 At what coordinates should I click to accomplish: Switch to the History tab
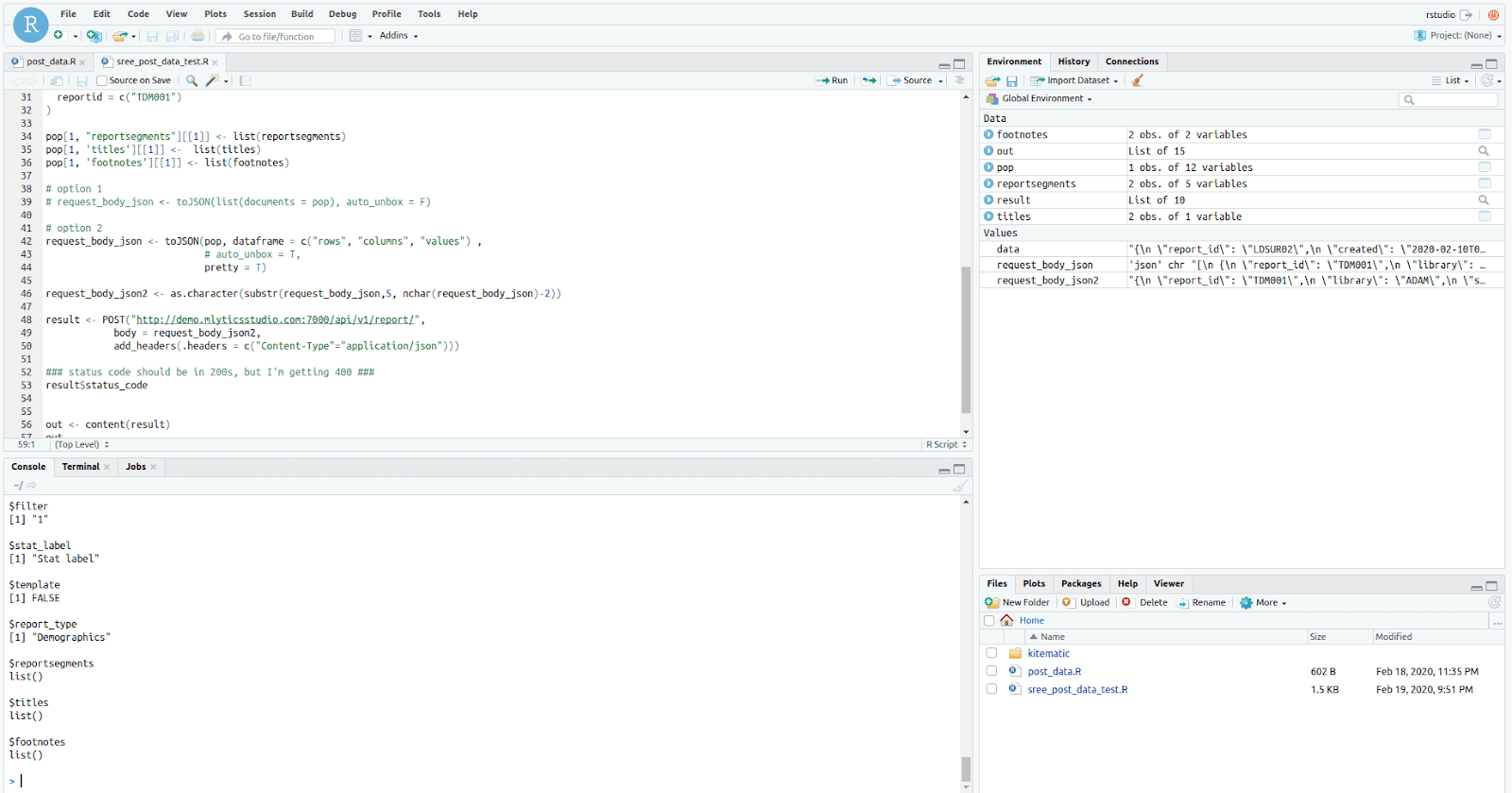(x=1074, y=61)
